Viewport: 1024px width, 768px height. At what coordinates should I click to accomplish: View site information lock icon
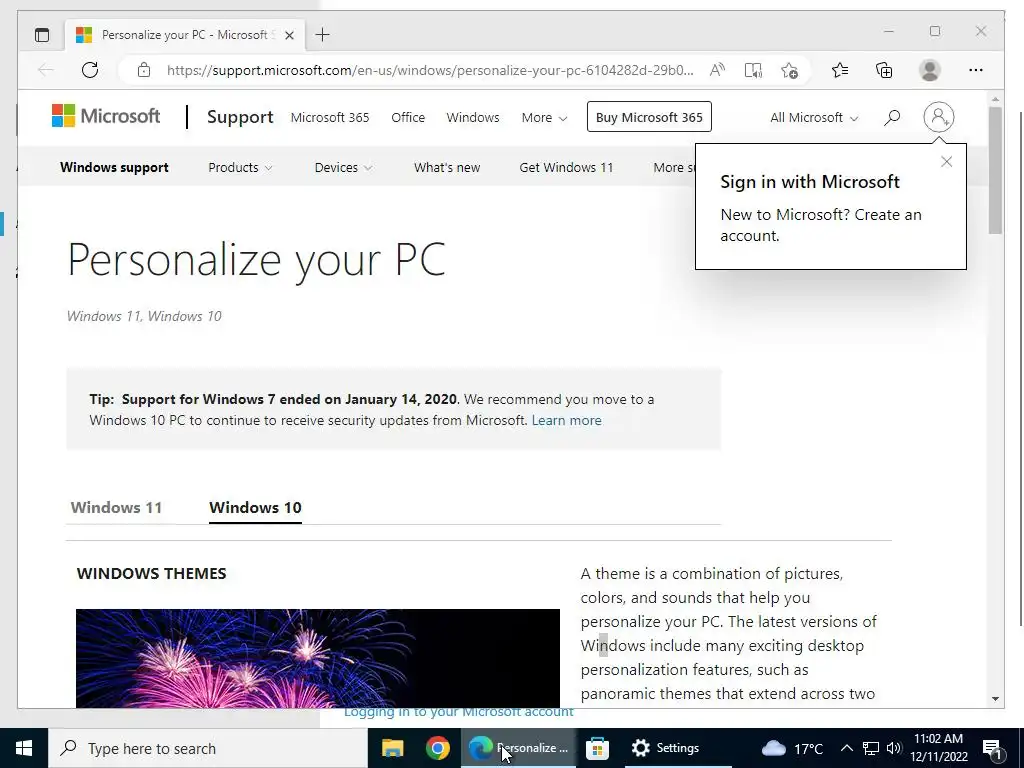click(144, 70)
